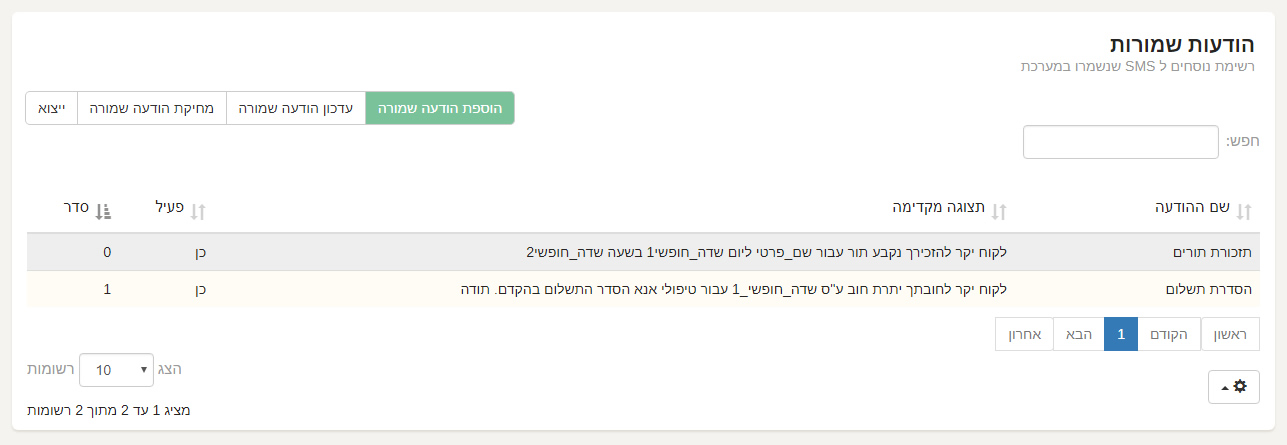Open the gear settings dropdown button
Screen dimensions: 1287x445
(x=1234, y=386)
